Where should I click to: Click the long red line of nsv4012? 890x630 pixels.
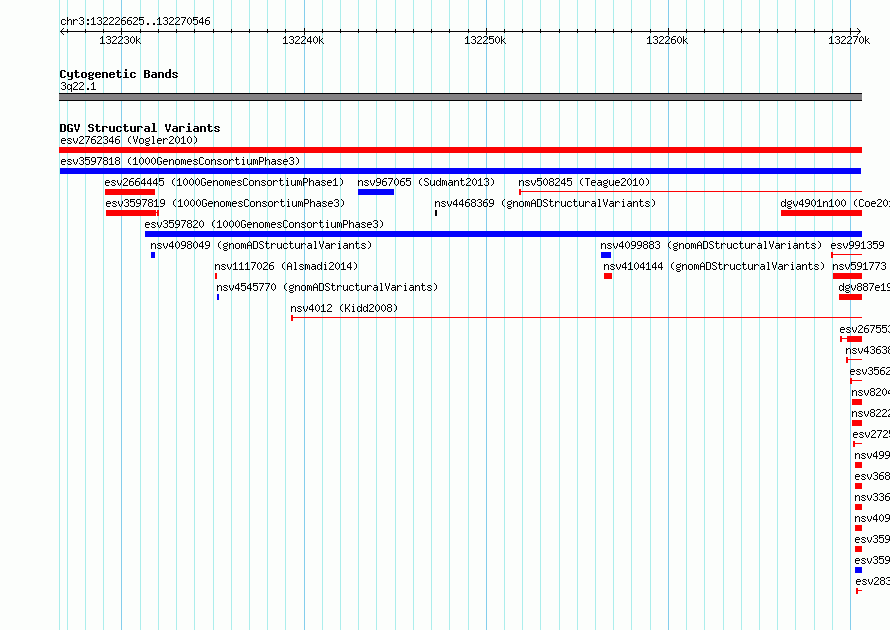(x=577, y=318)
